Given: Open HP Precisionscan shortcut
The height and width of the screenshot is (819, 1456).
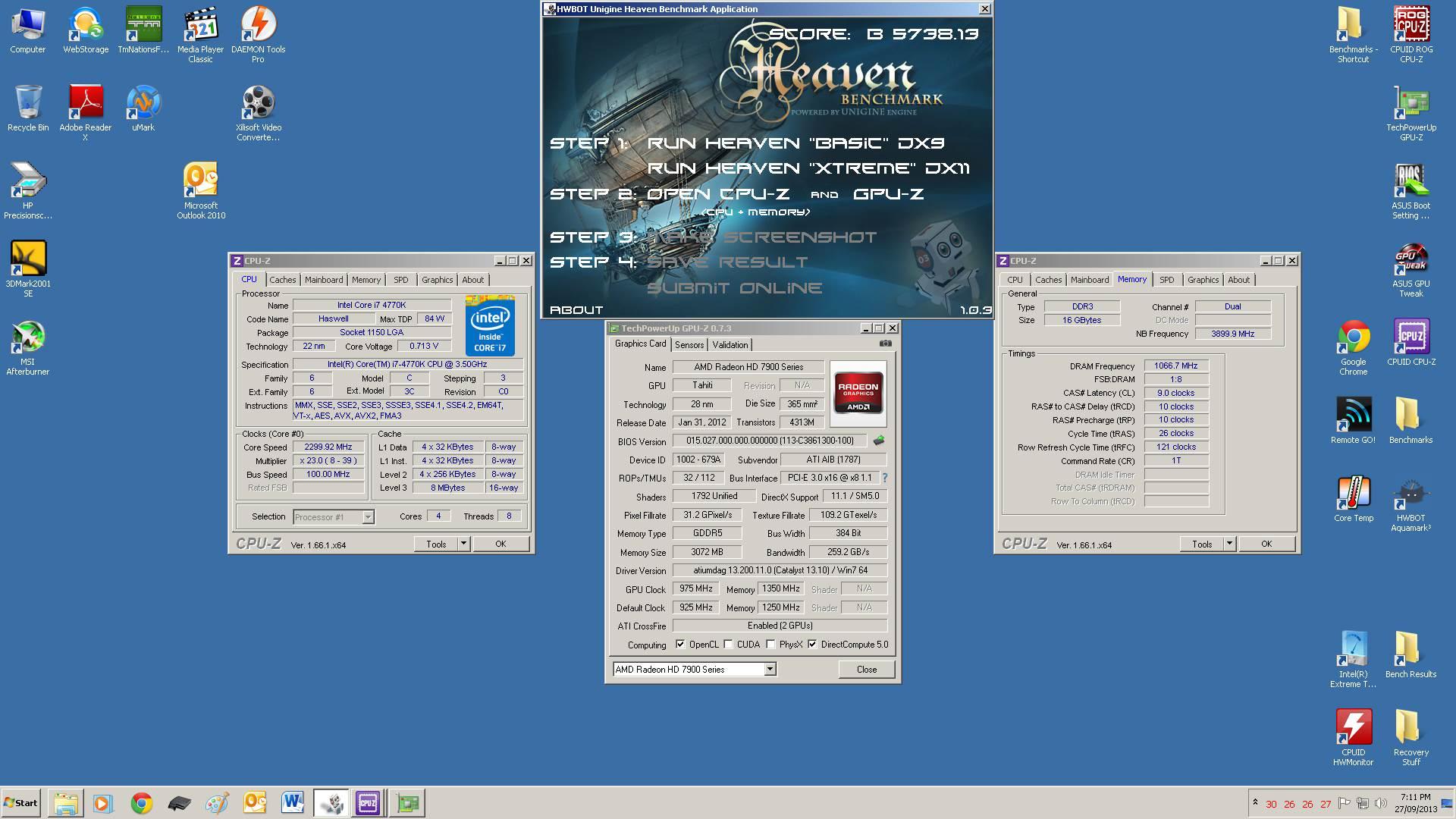Looking at the screenshot, I should point(27,191).
